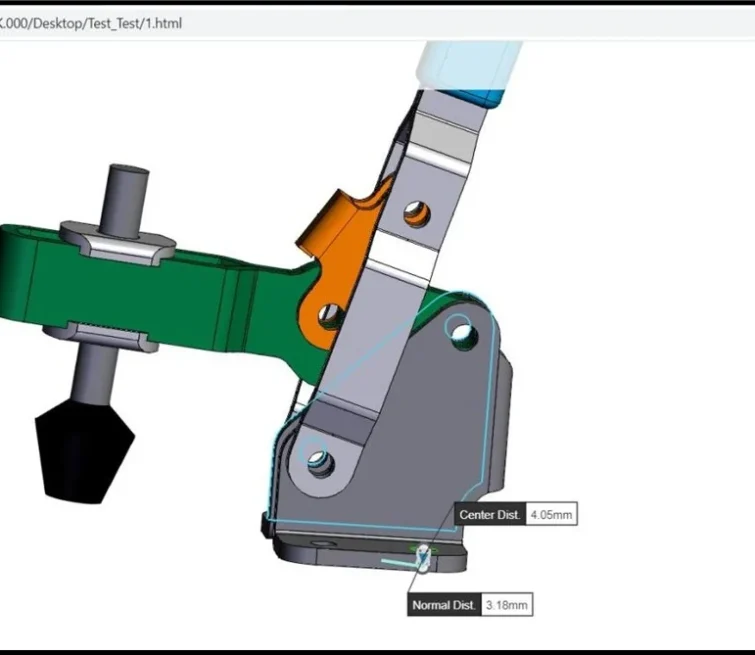Select the Center Dist. measurement label
Viewport: 755px width, 655px height.
490,514
